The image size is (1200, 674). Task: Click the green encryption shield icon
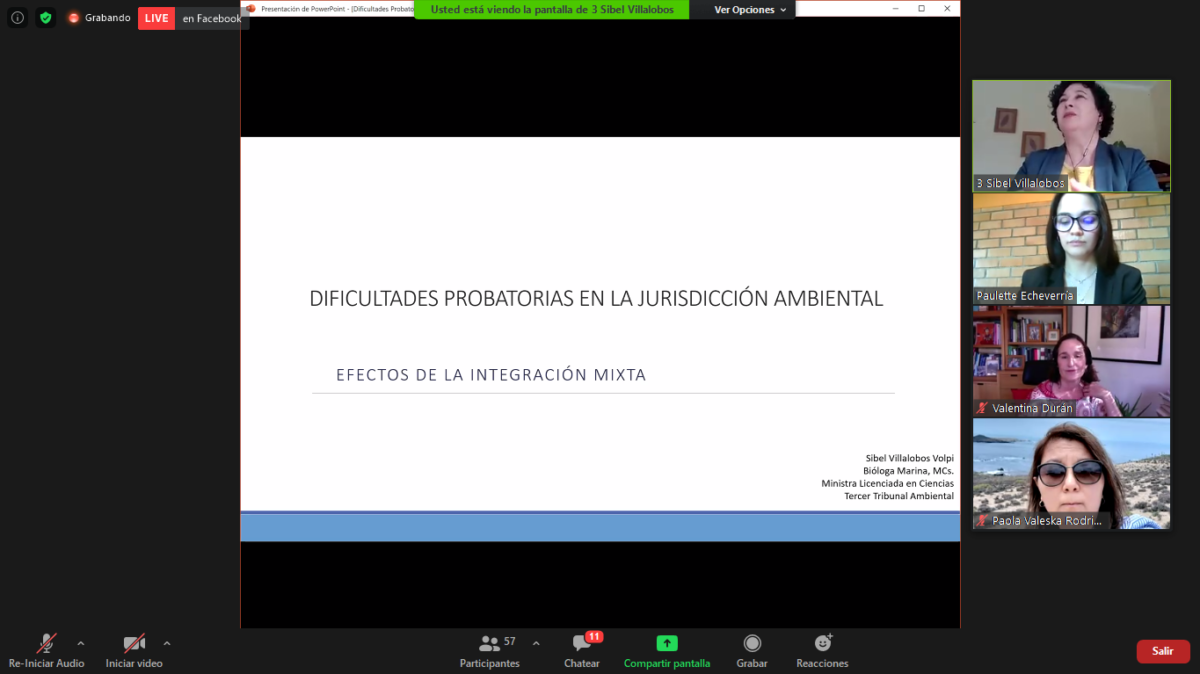point(45,18)
